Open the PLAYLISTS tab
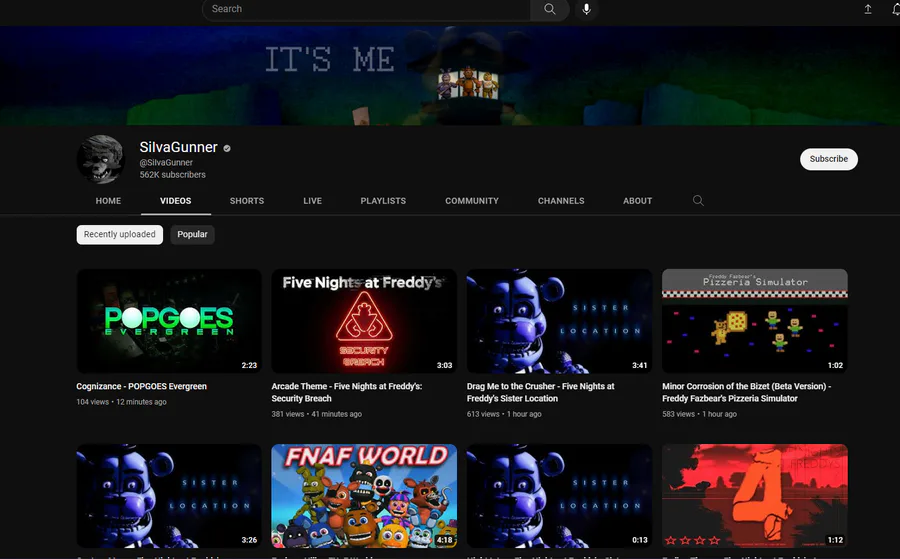 click(383, 201)
